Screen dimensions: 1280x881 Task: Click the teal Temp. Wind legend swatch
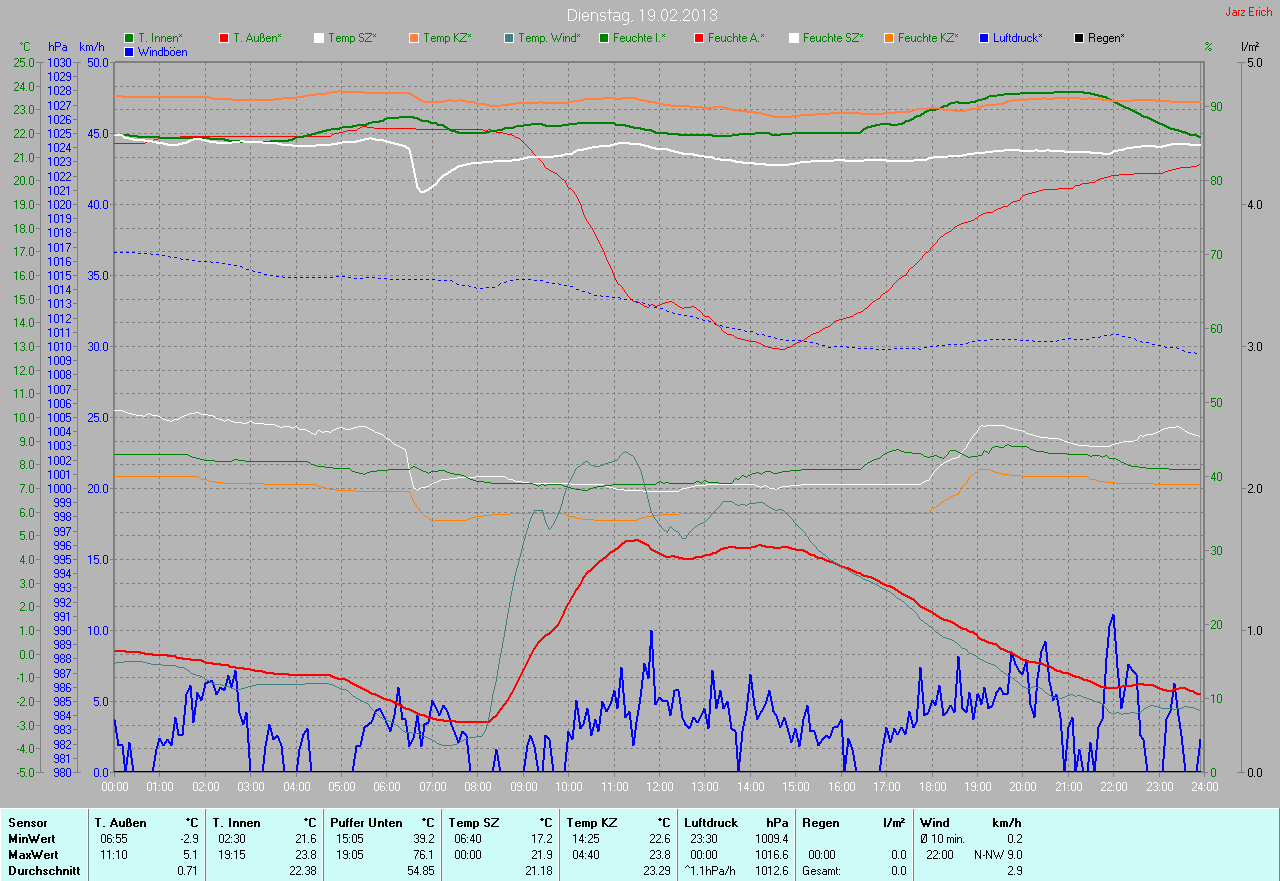508,38
